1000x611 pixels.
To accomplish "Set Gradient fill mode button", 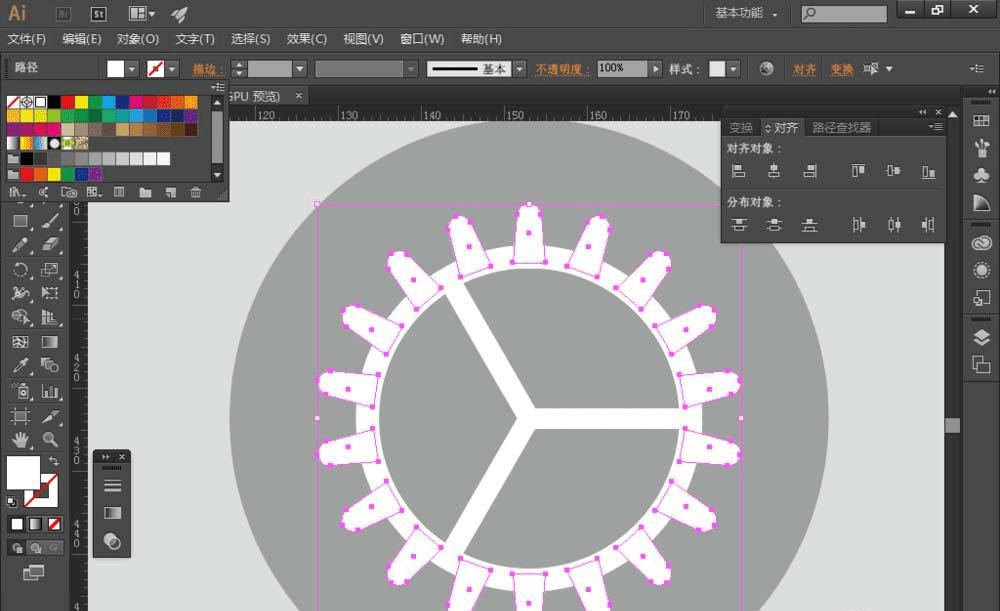I will (36, 524).
